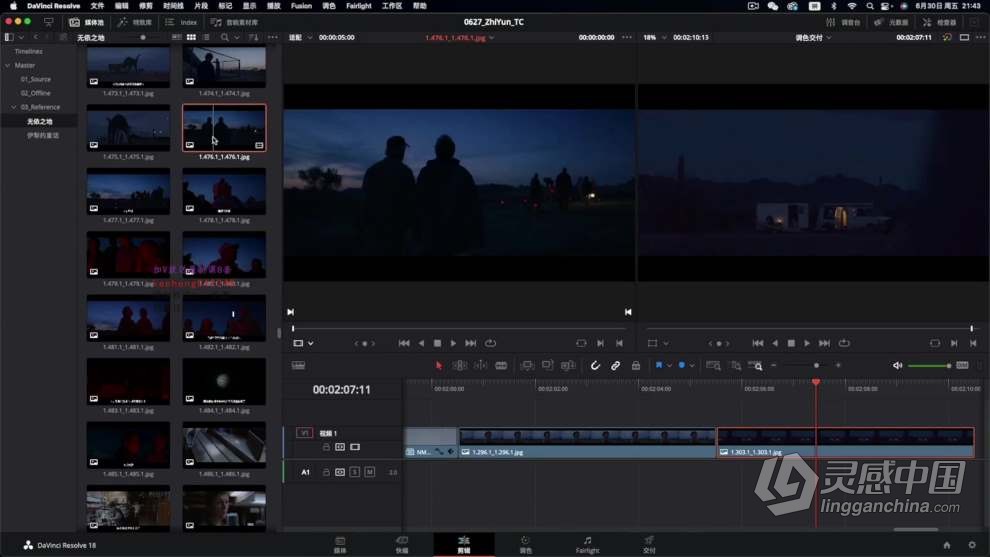Image resolution: width=990 pixels, height=557 pixels.
Task: Click the flag clip icon
Action: [x=659, y=366]
